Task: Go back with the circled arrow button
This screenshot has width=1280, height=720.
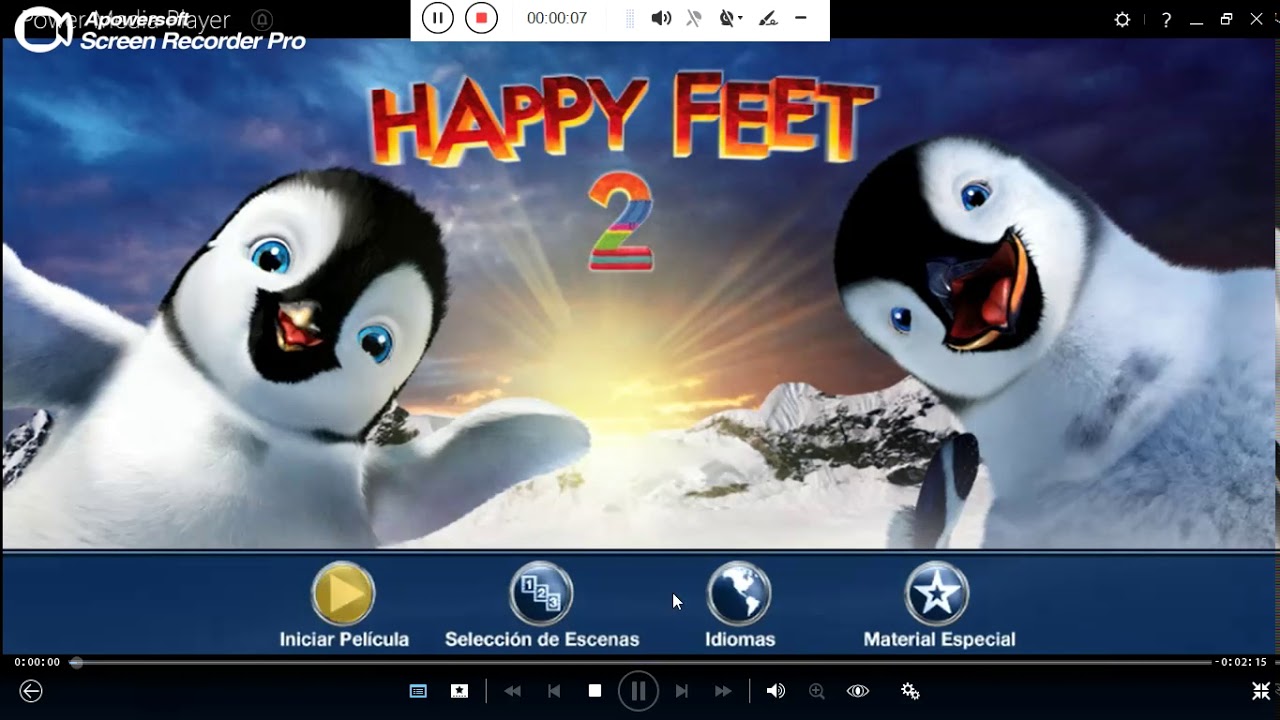Action: pyautogui.click(x=31, y=691)
